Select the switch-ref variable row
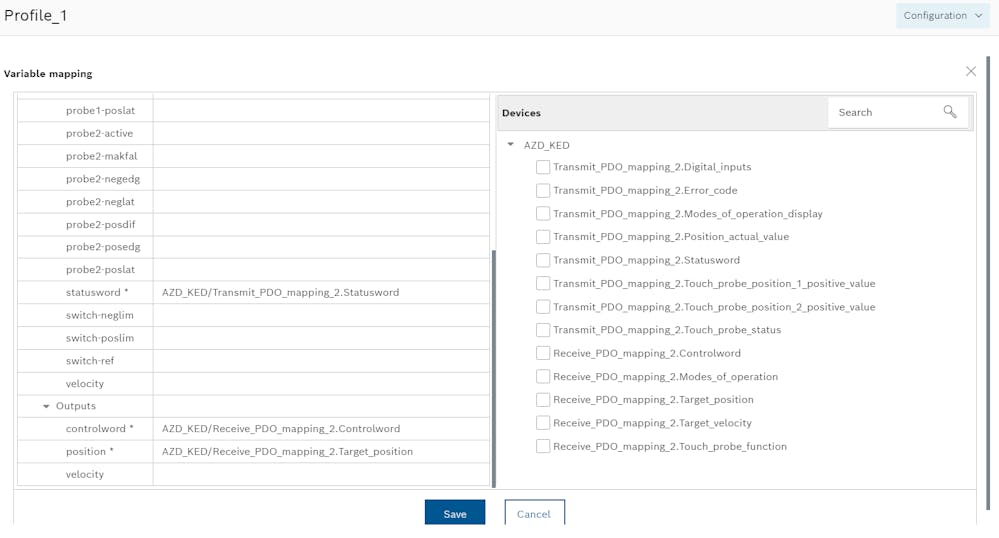This screenshot has height=538, width=999. [x=253, y=361]
